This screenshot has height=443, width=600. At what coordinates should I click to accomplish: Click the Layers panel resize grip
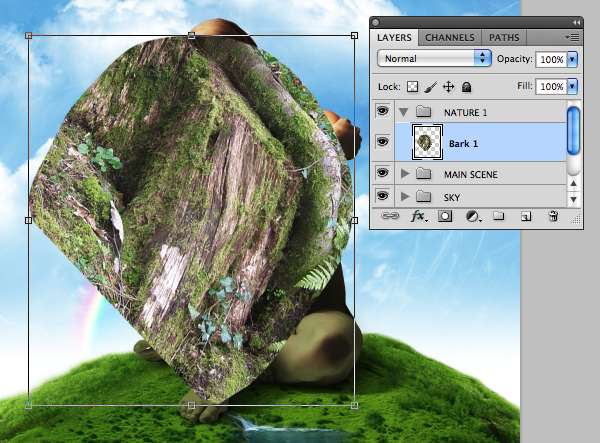(x=576, y=219)
